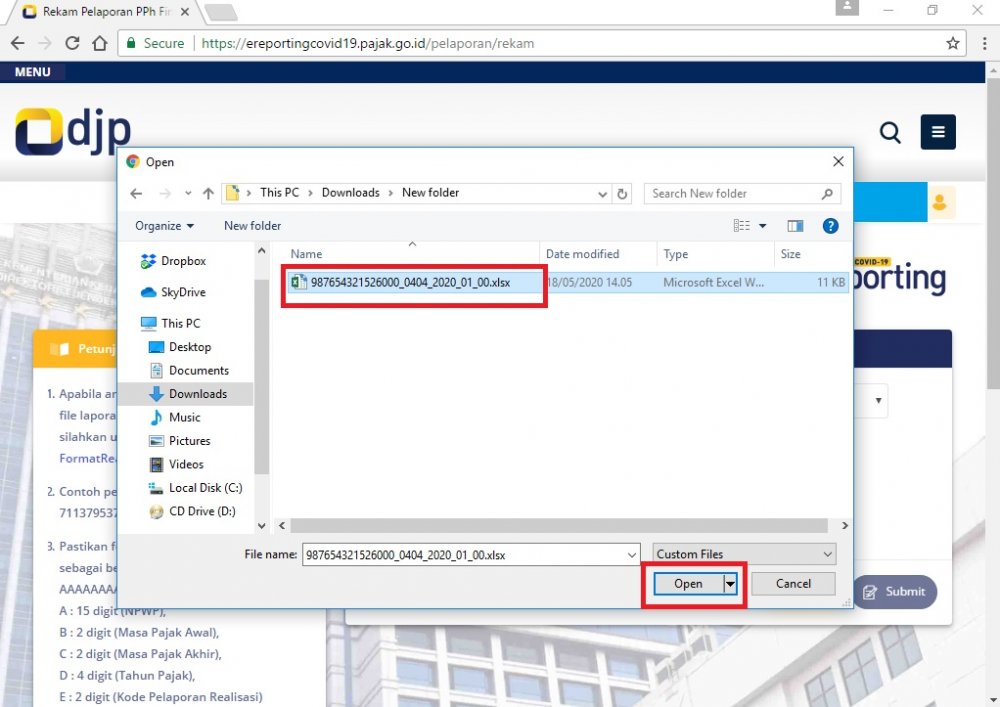Bookmark this page with the star icon
The image size is (1000, 707).
pos(953,44)
